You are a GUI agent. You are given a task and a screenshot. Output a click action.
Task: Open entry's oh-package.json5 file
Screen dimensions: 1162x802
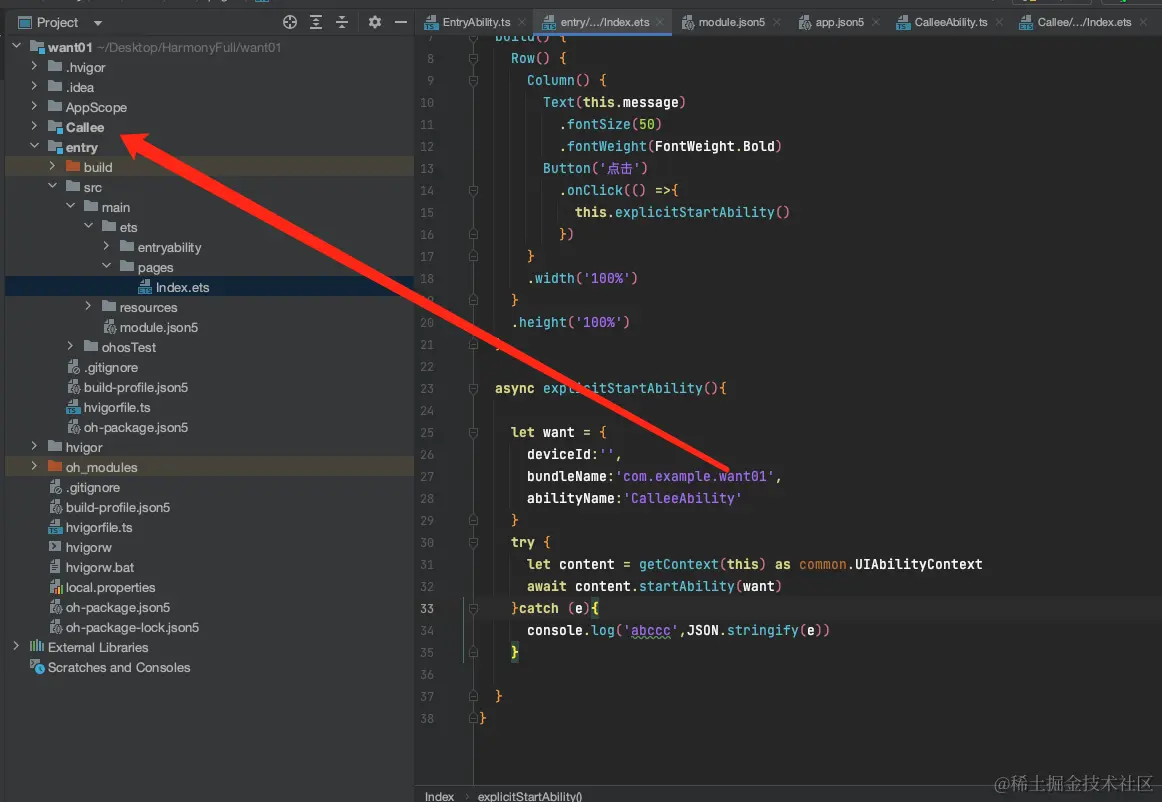click(136, 427)
